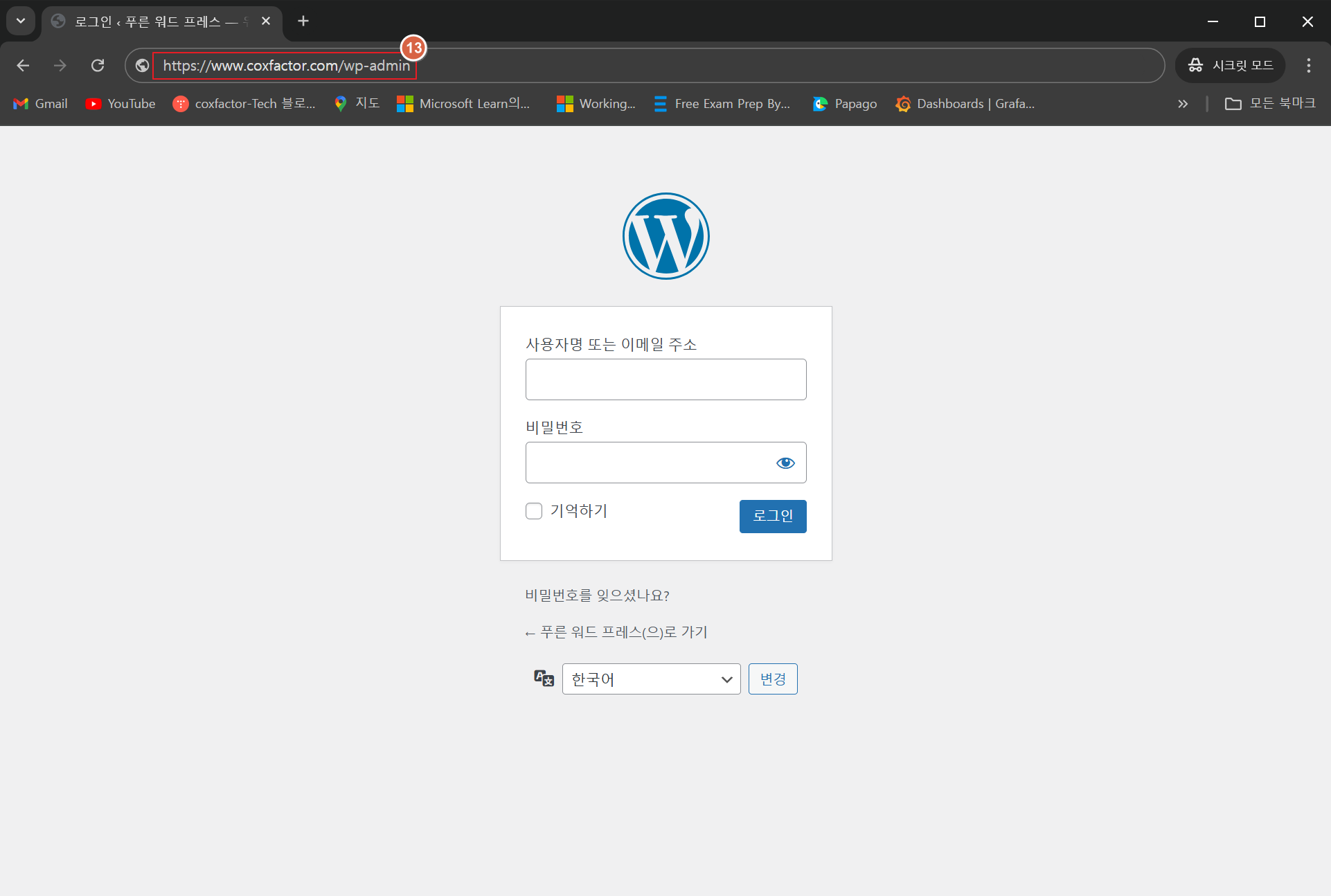Screen dimensions: 1331x896
Task: Open the 시크릿 모드 incognito indicator
Action: [x=1231, y=65]
